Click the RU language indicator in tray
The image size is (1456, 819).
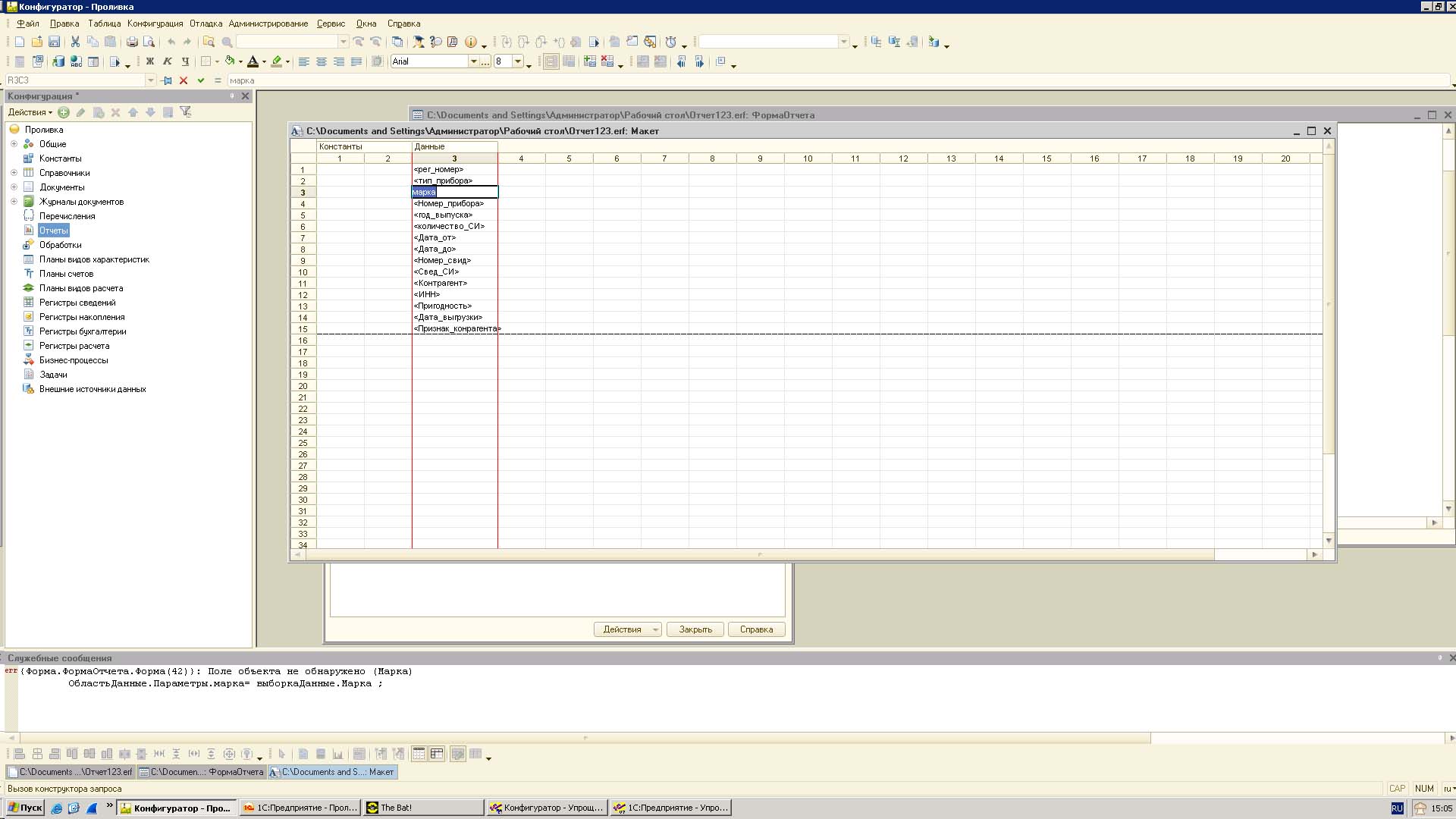pos(1397,808)
